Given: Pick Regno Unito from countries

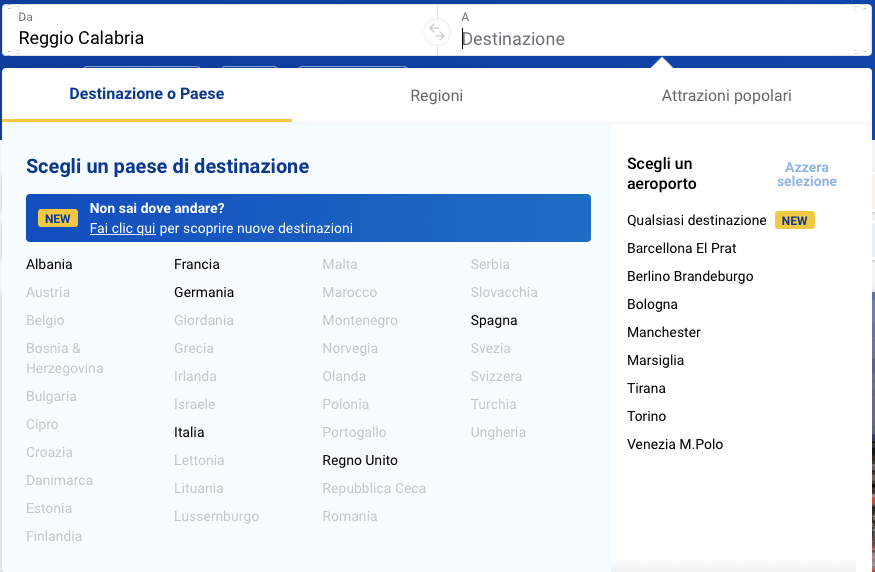Looking at the screenshot, I should point(360,461).
